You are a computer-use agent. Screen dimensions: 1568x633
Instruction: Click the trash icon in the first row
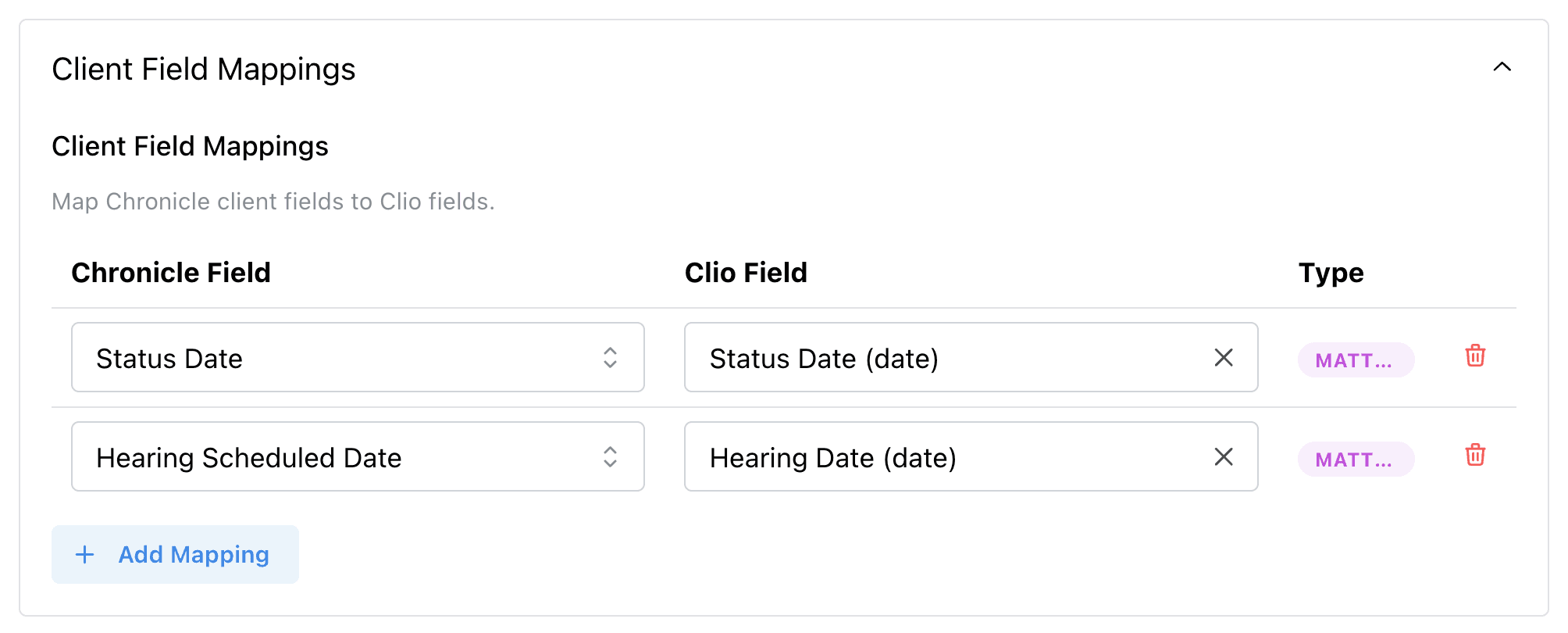click(x=1476, y=357)
